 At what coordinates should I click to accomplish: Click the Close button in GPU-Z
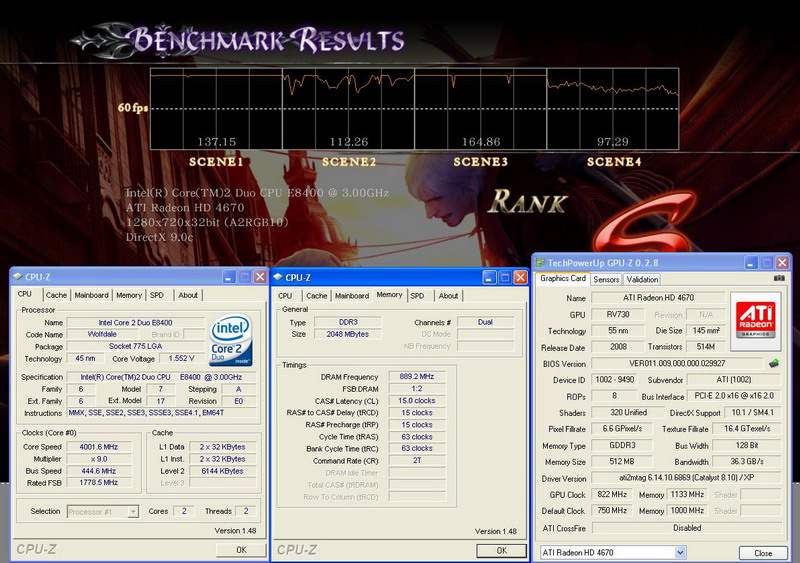(x=763, y=553)
